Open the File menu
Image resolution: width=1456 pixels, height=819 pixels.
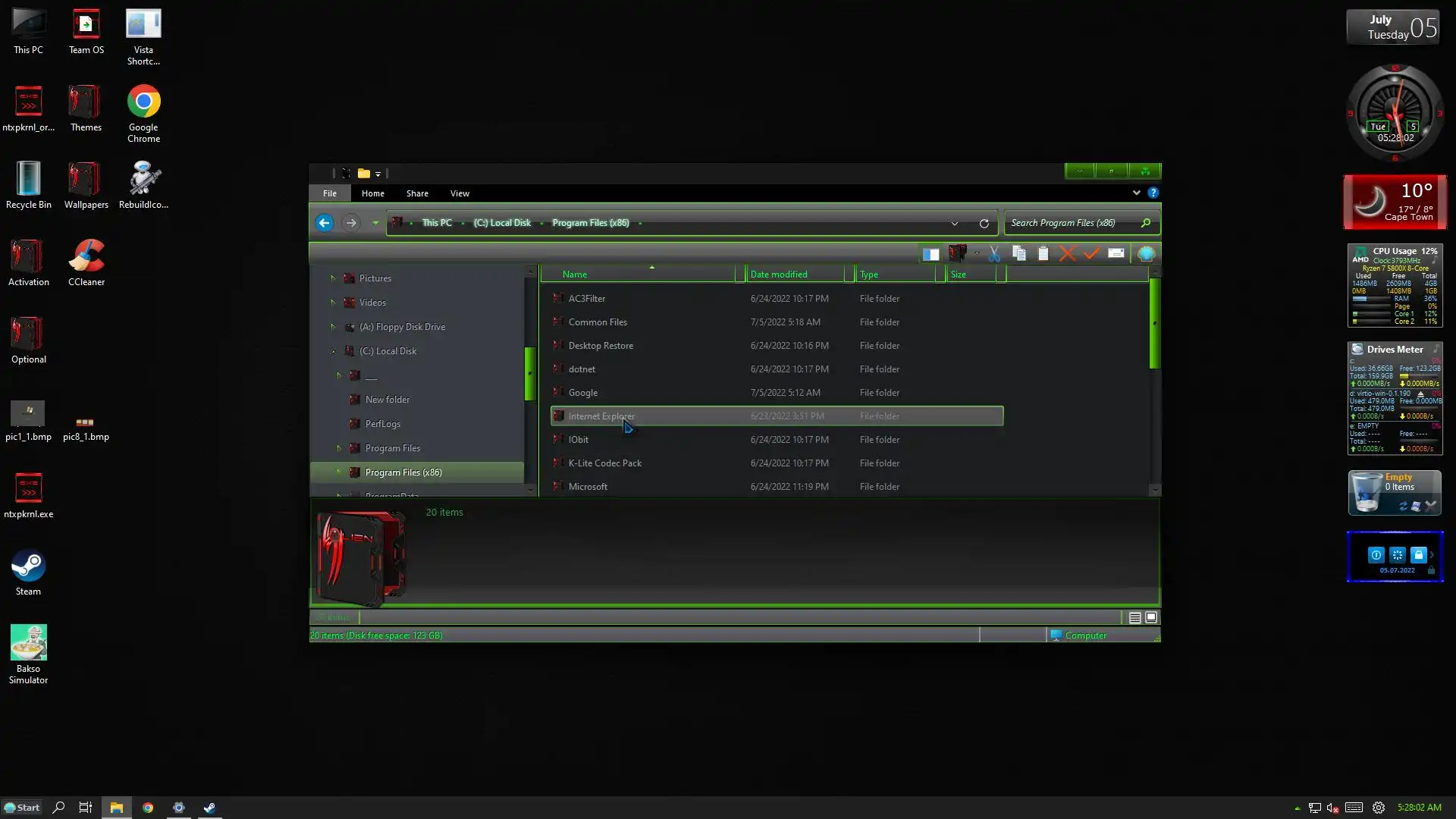pyautogui.click(x=329, y=193)
